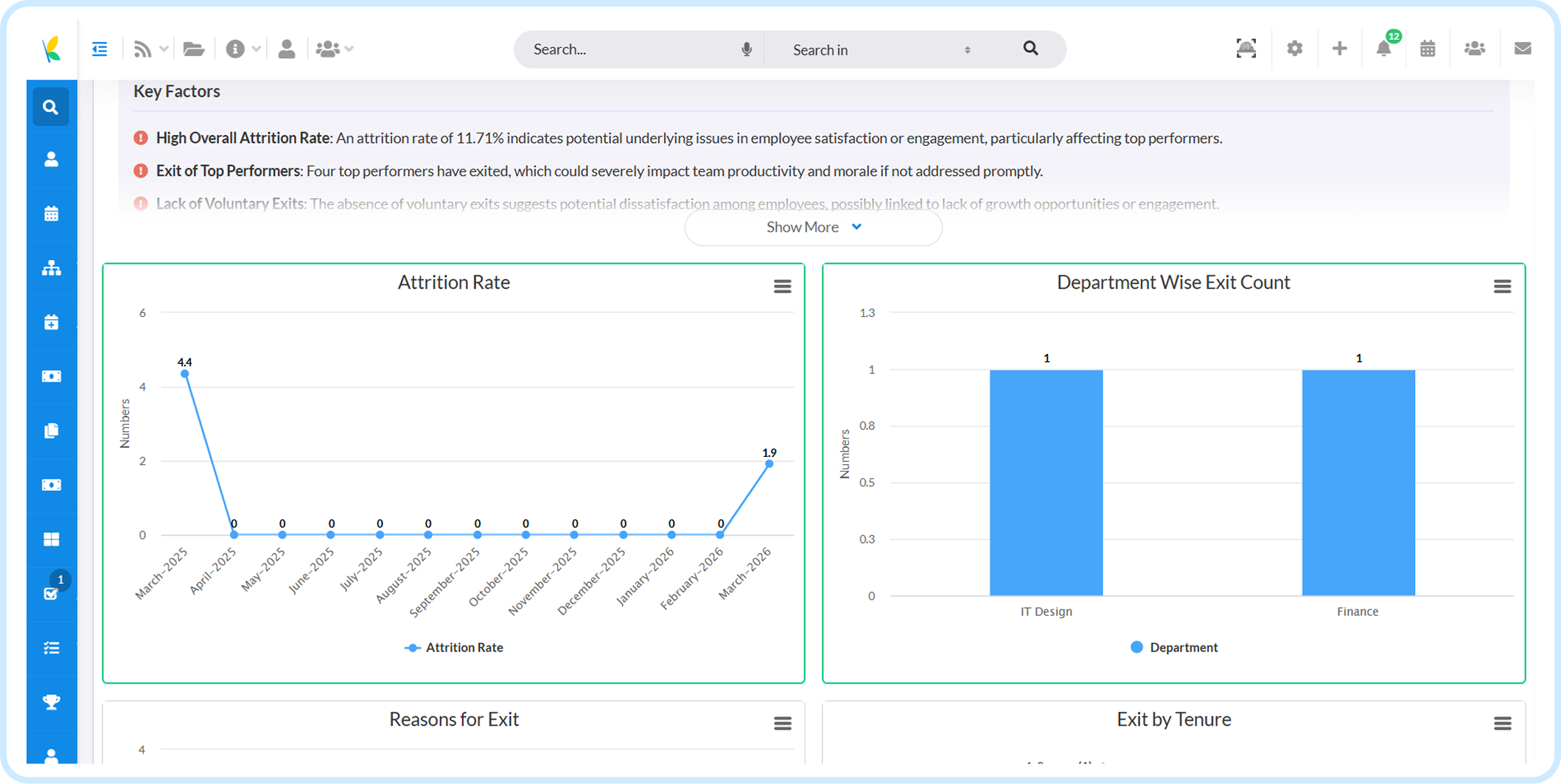Click the magnifier search submit button
1561x784 pixels.
click(1030, 49)
